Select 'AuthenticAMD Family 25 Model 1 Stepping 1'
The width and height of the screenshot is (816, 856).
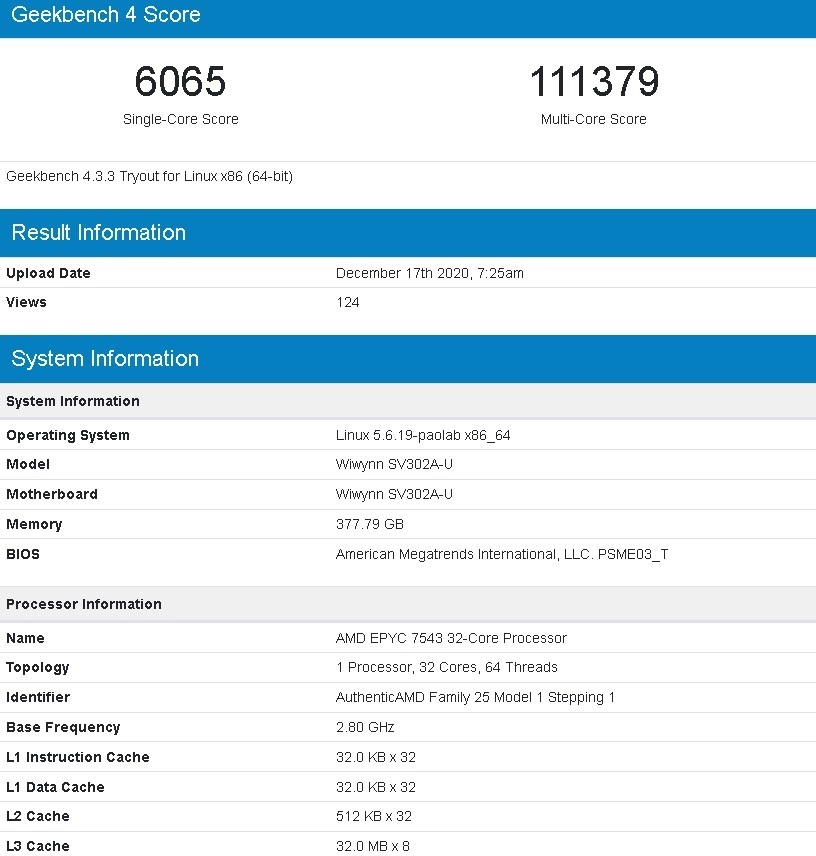[x=475, y=697]
